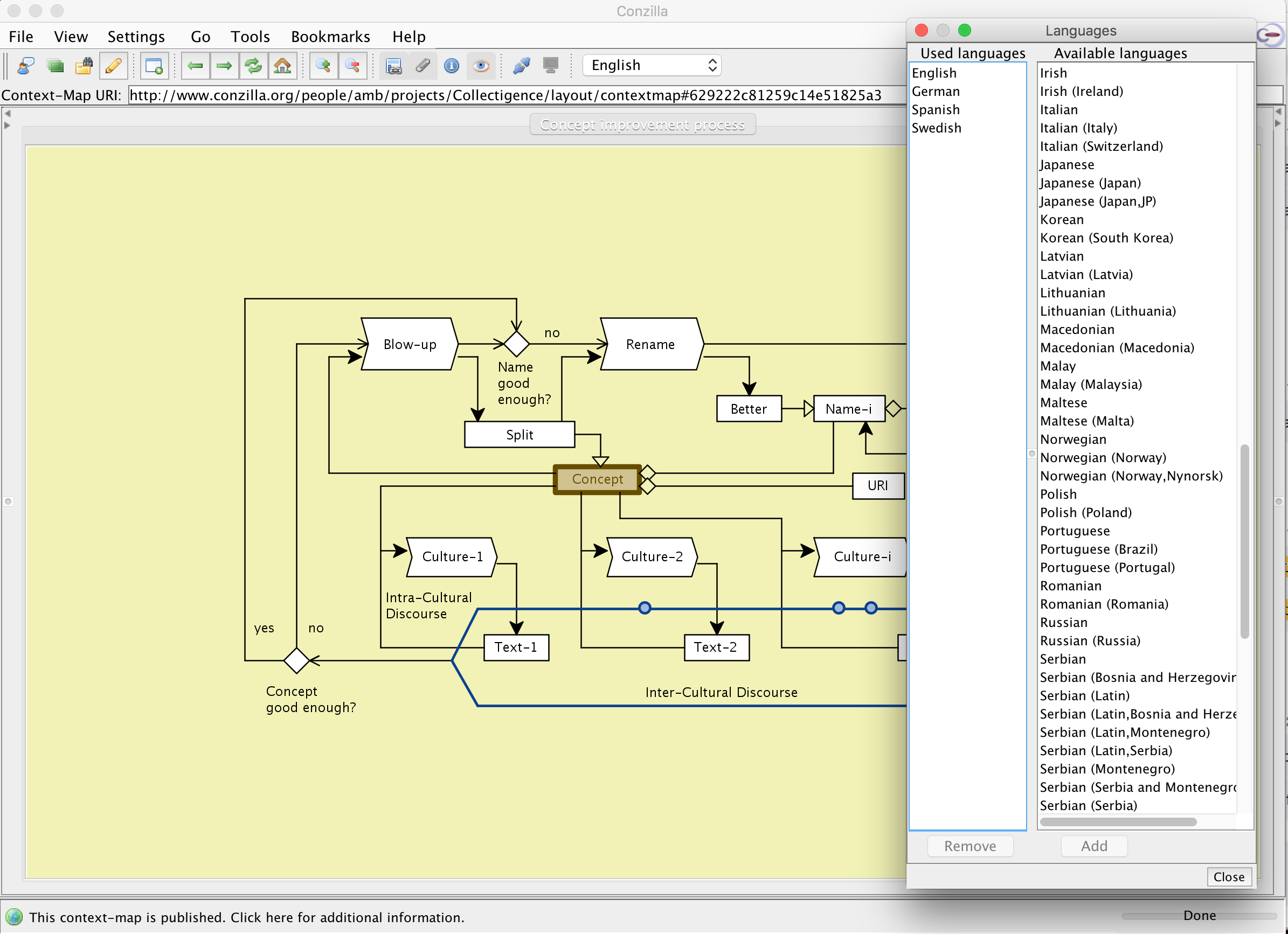Select Swedish in Used languages list
The image size is (1288, 934).
coord(936,128)
